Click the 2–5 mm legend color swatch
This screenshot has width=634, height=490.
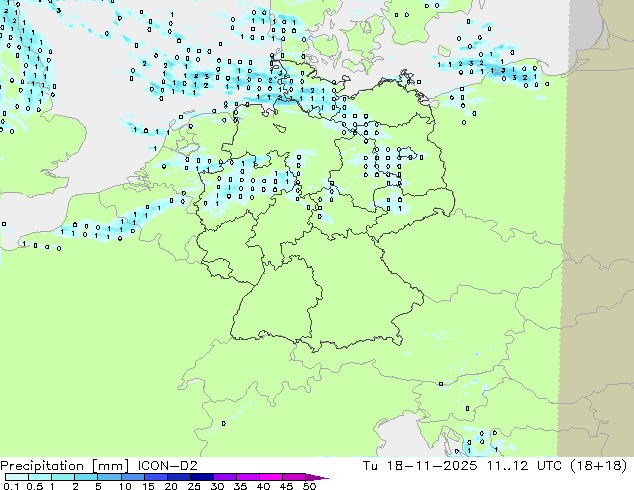click(x=86, y=477)
